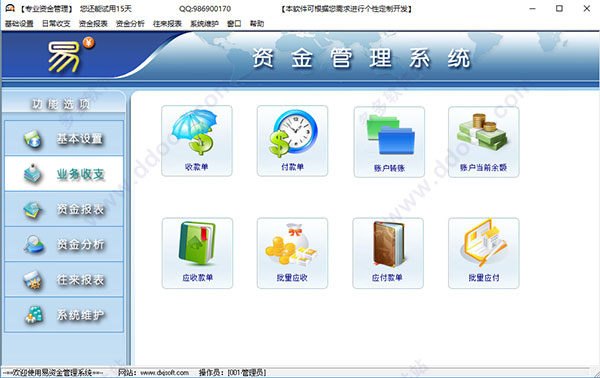This screenshot has width=600, height=378.
Task: Click the 应付款单 label text
Action: coord(387,278)
